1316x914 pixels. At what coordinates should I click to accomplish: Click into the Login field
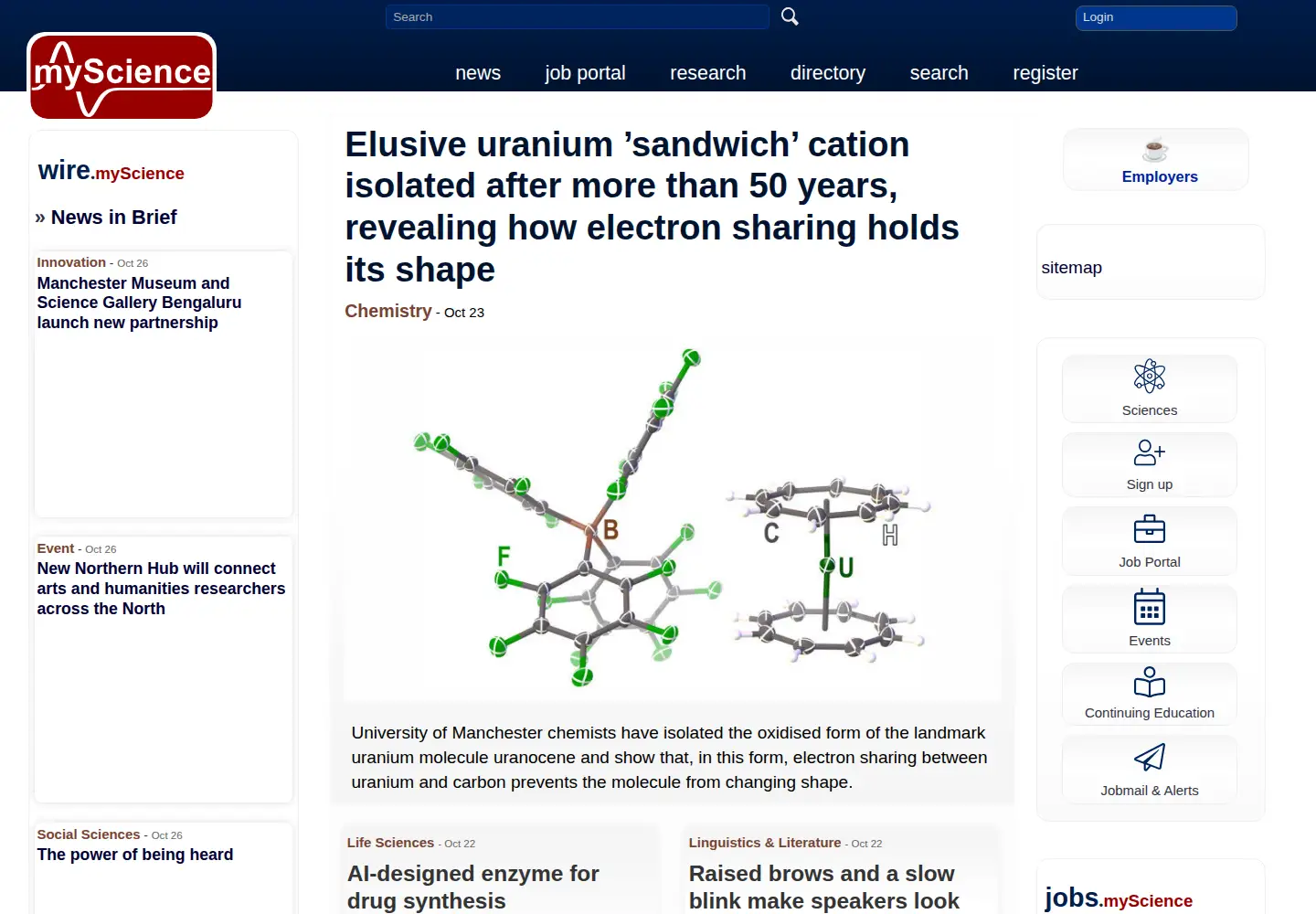click(1156, 17)
